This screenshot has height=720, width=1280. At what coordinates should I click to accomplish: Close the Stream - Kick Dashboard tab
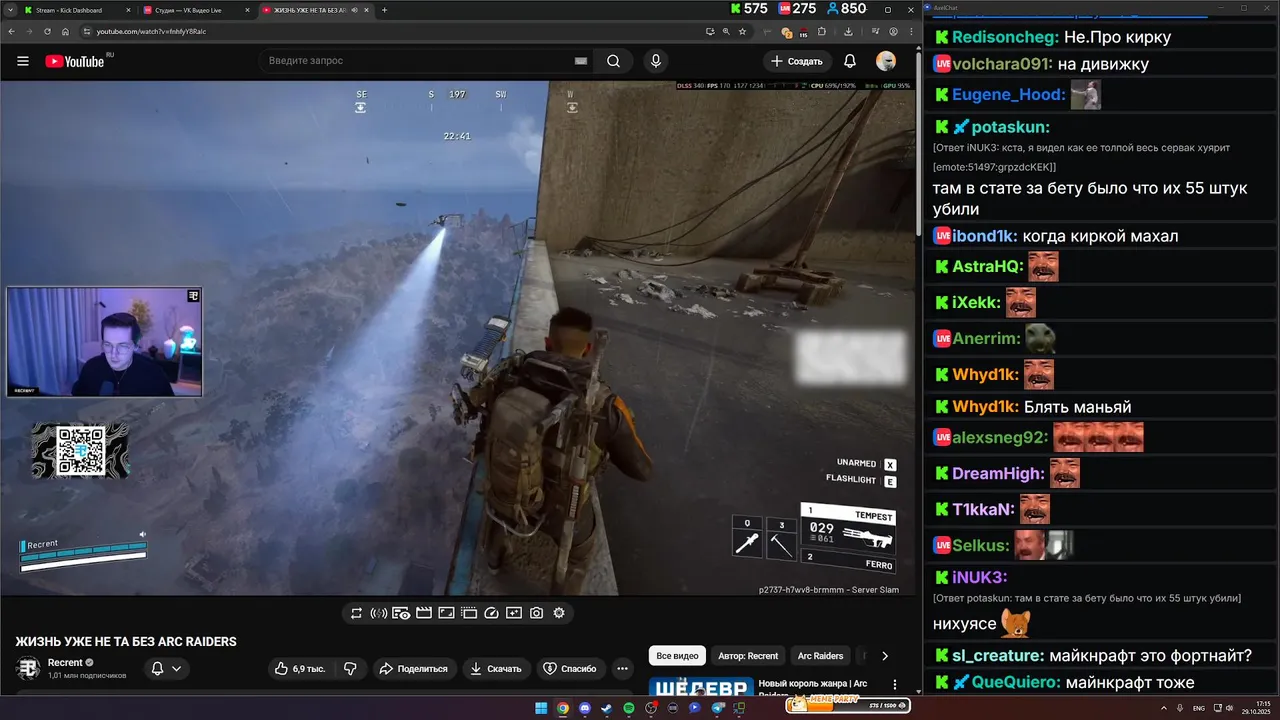[x=128, y=10]
